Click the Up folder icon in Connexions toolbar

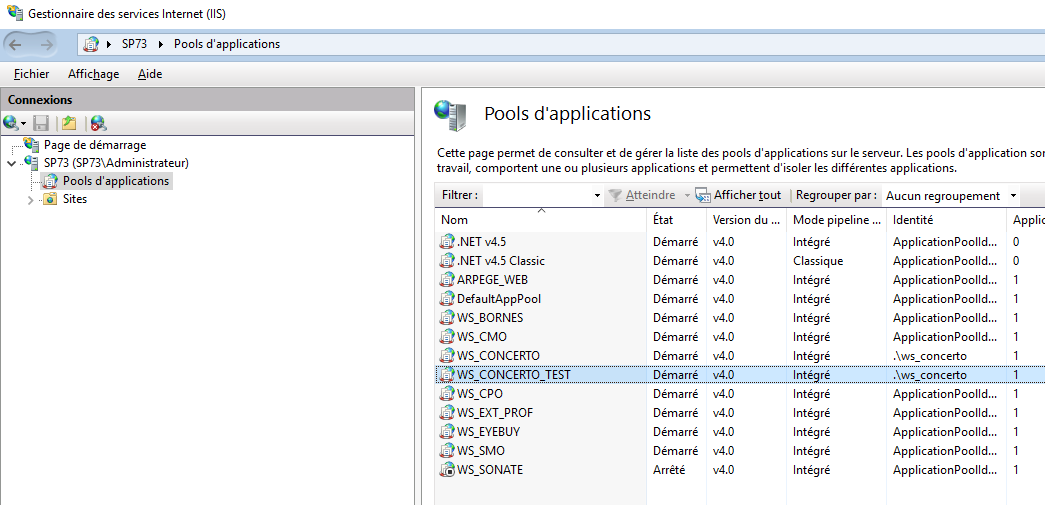click(69, 123)
